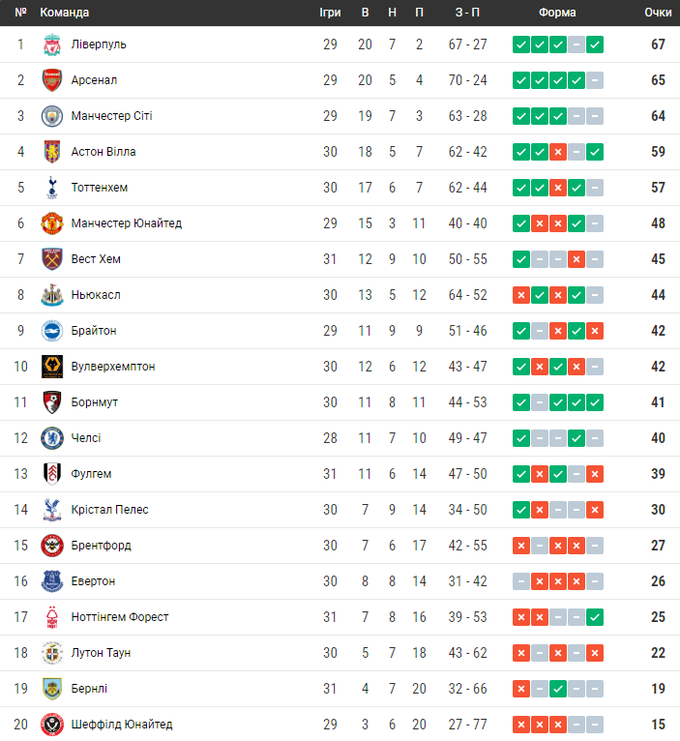The height and width of the screenshot is (741, 680).
Task: Click the Nottingham Forest crest icon
Action: point(51,617)
